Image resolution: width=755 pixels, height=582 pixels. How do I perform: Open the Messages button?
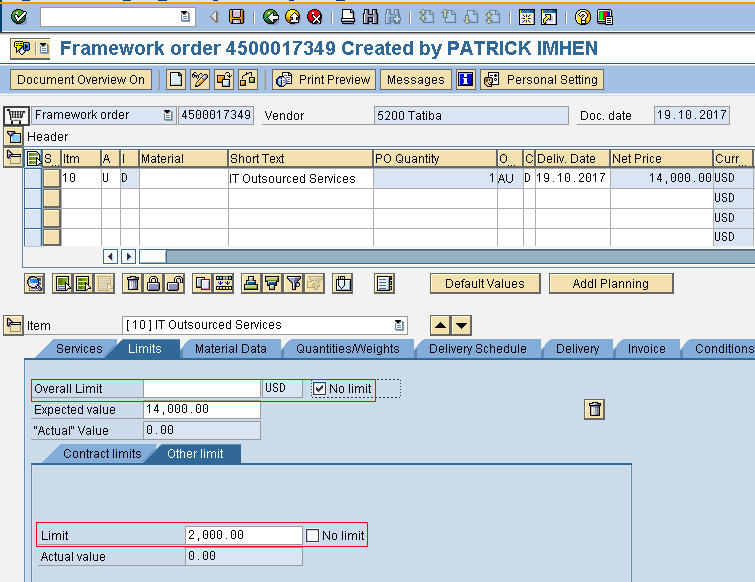[416, 79]
